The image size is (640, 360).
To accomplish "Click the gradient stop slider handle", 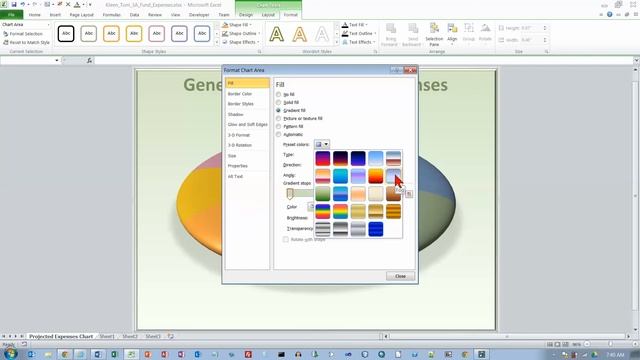I will (x=290, y=193).
